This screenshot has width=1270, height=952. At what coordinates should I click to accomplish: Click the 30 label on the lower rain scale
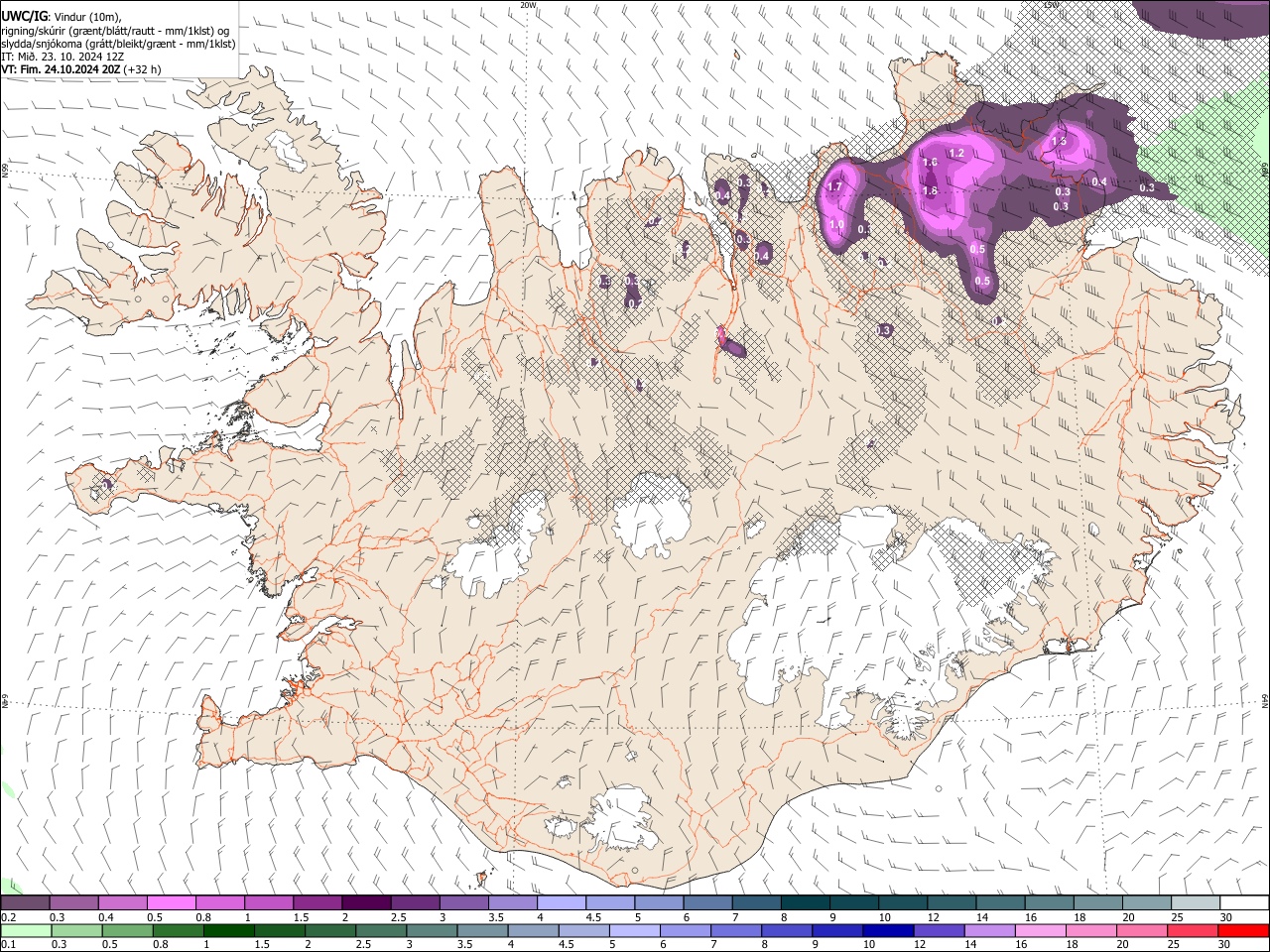[1225, 945]
